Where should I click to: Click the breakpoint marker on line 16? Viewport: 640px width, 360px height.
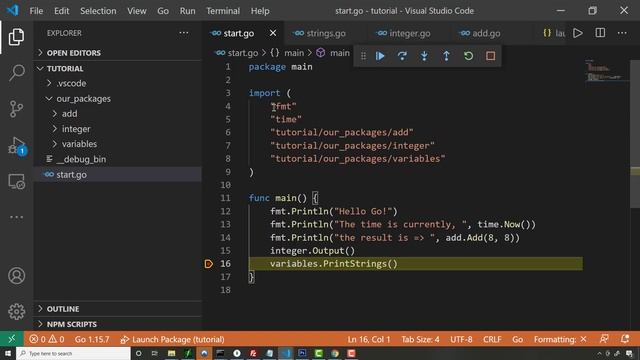pyautogui.click(x=209, y=264)
